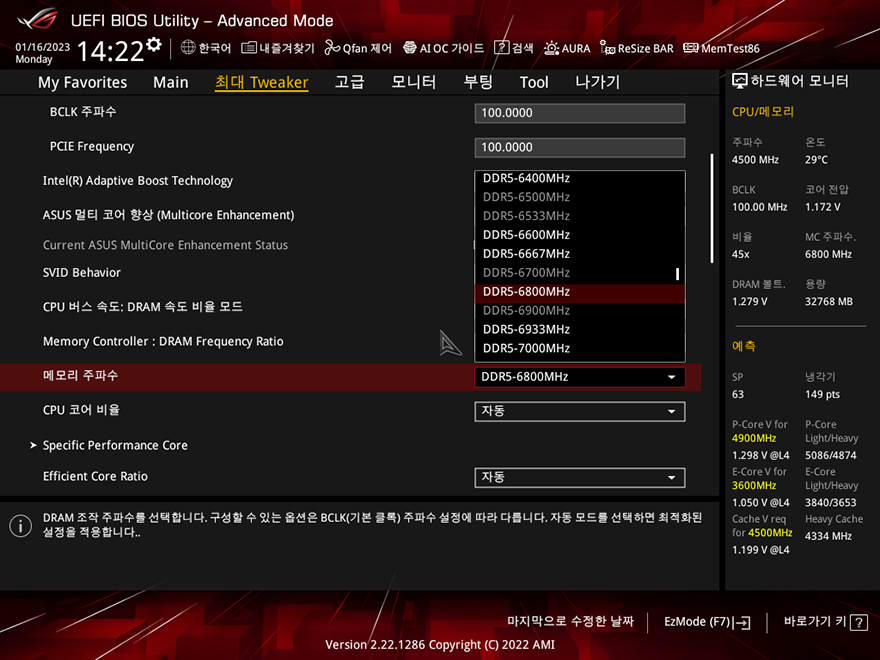Click the 4500 MHz frequency value
The image size is (880, 660).
click(755, 160)
